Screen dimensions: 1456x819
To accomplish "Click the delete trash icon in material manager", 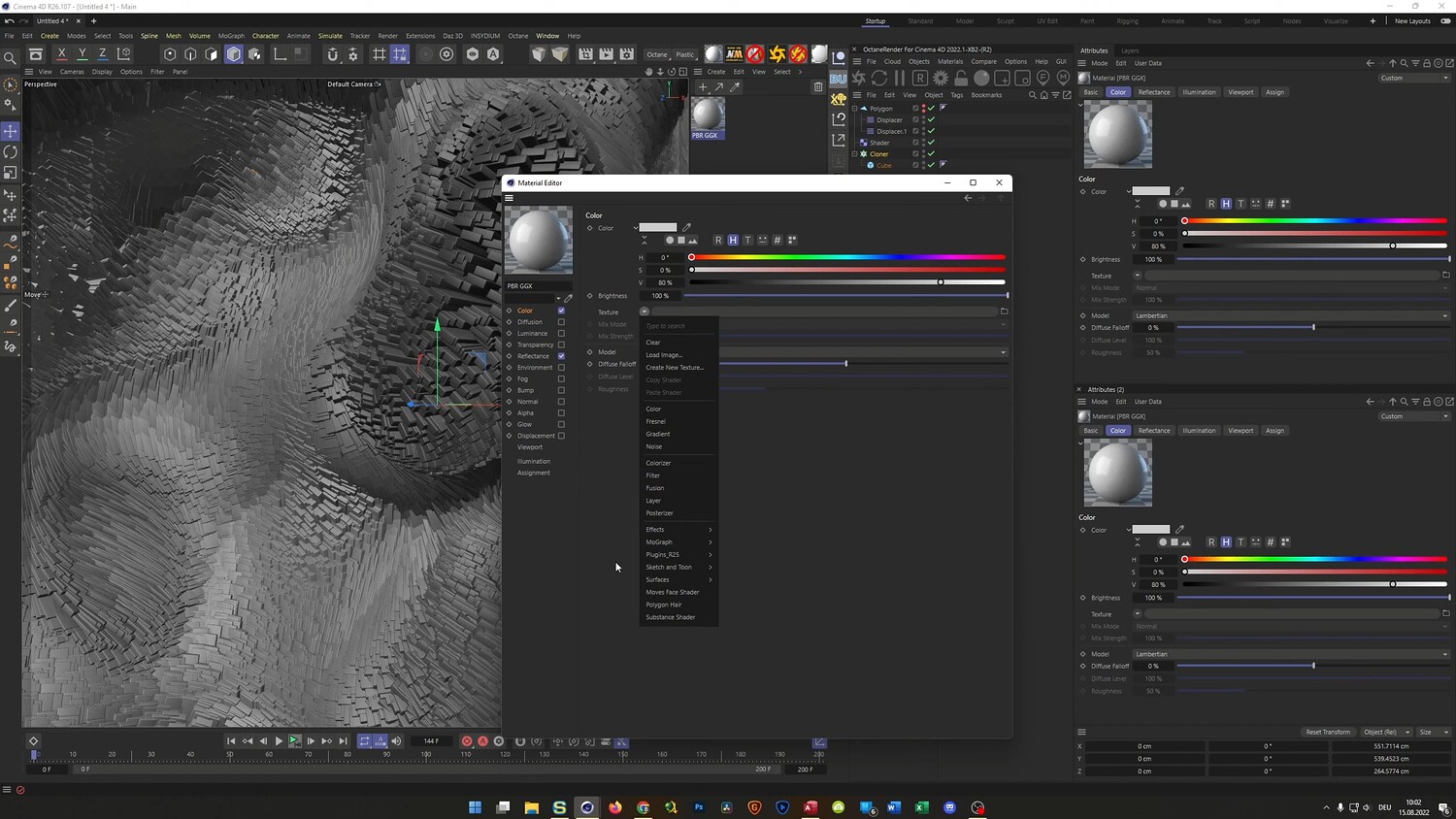I will tap(818, 86).
